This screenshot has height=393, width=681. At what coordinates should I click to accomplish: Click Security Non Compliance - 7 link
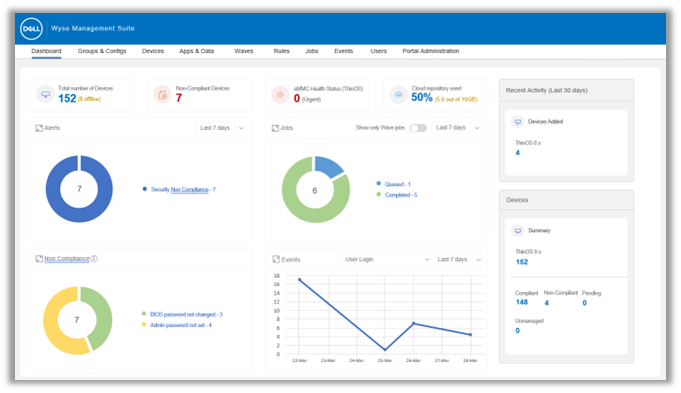tap(183, 190)
